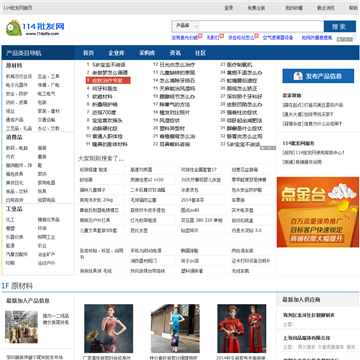Select 包装 category under 原材料

pos(42,102)
